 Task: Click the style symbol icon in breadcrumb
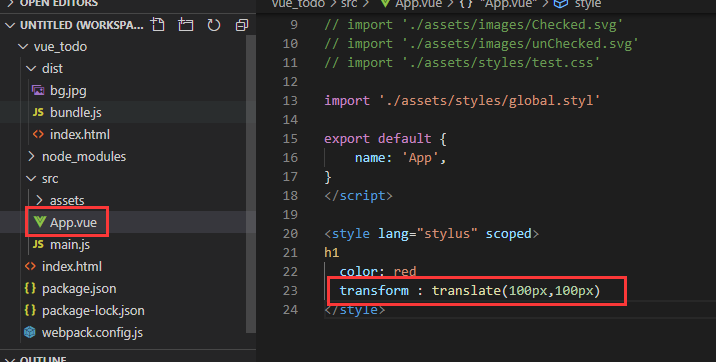point(561,4)
